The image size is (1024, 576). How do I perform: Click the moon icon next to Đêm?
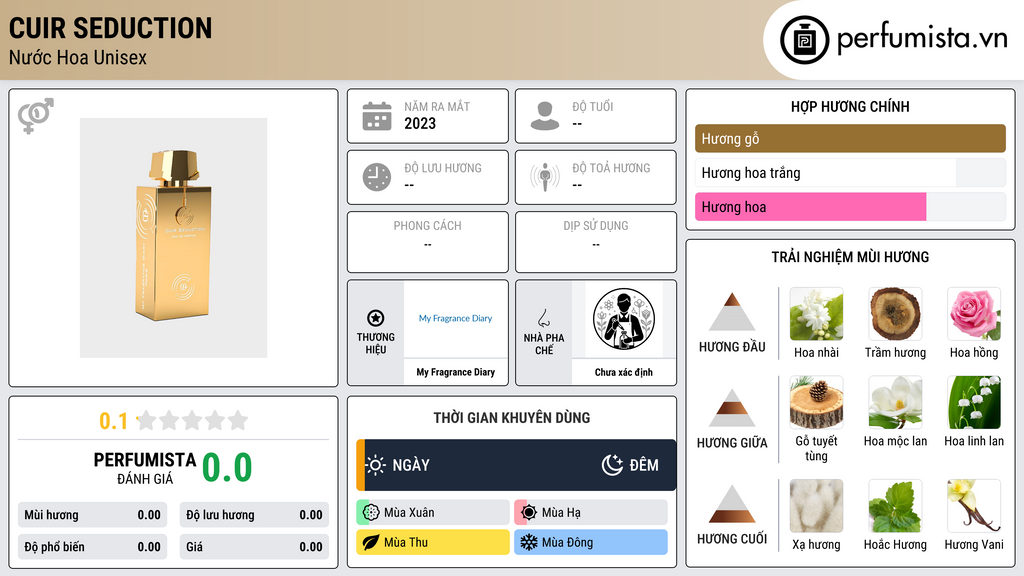click(612, 465)
